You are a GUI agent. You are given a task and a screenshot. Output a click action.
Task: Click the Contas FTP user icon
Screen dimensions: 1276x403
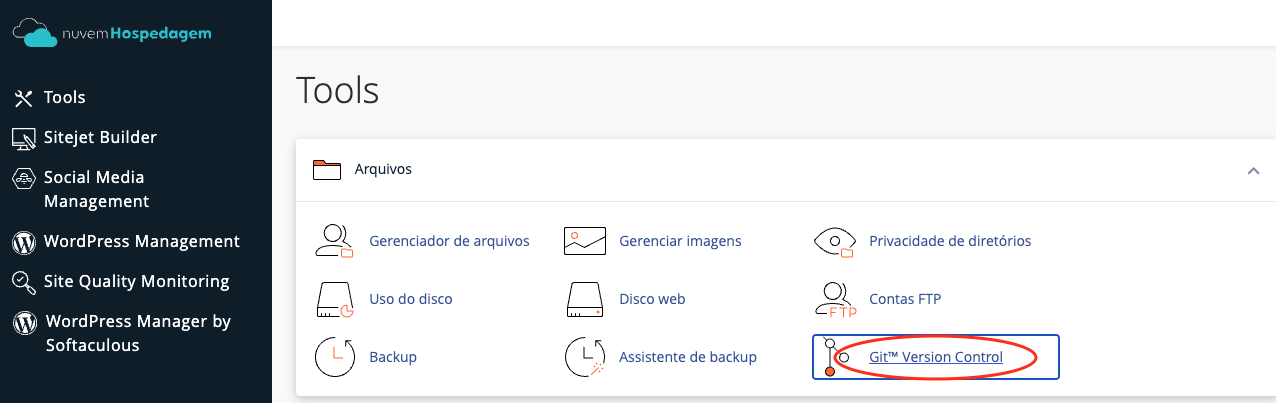[835, 299]
